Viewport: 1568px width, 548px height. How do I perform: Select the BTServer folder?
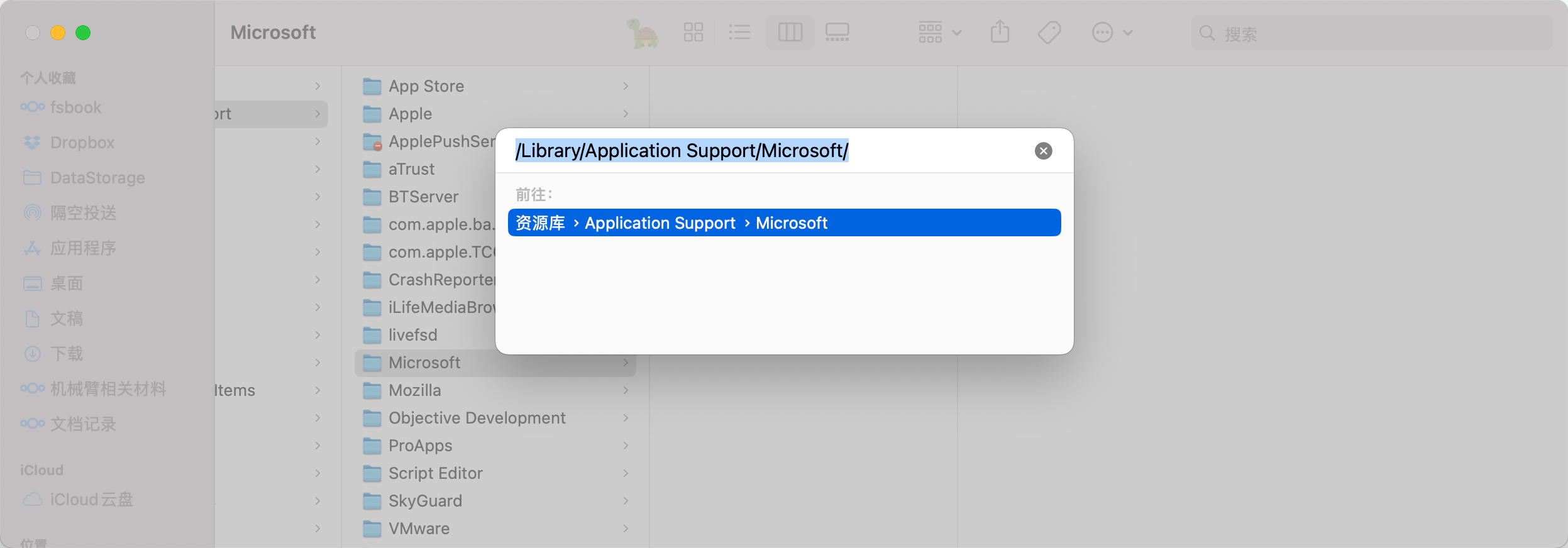click(x=426, y=197)
